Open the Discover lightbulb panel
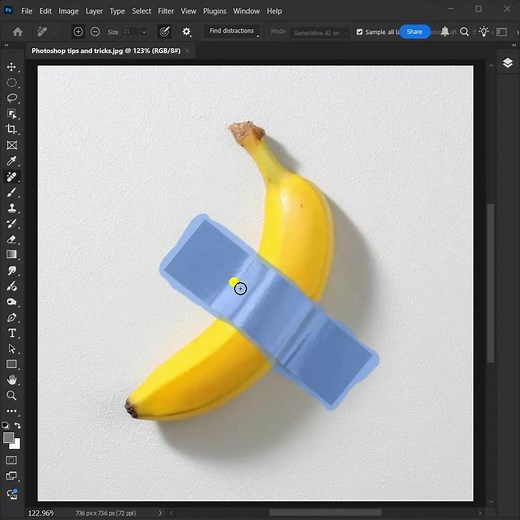520x520 pixels. 484,32
